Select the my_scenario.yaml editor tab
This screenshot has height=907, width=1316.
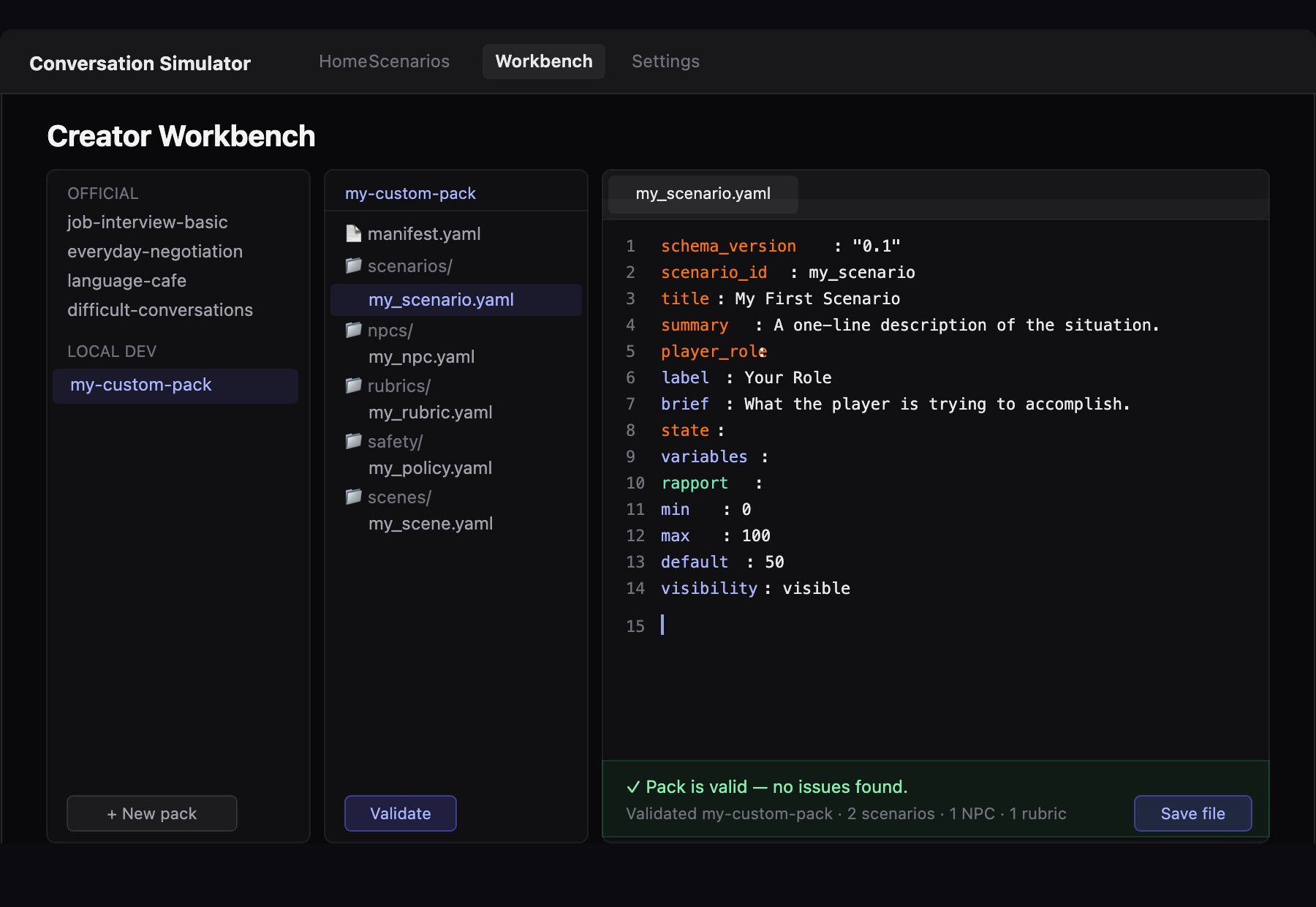point(703,194)
